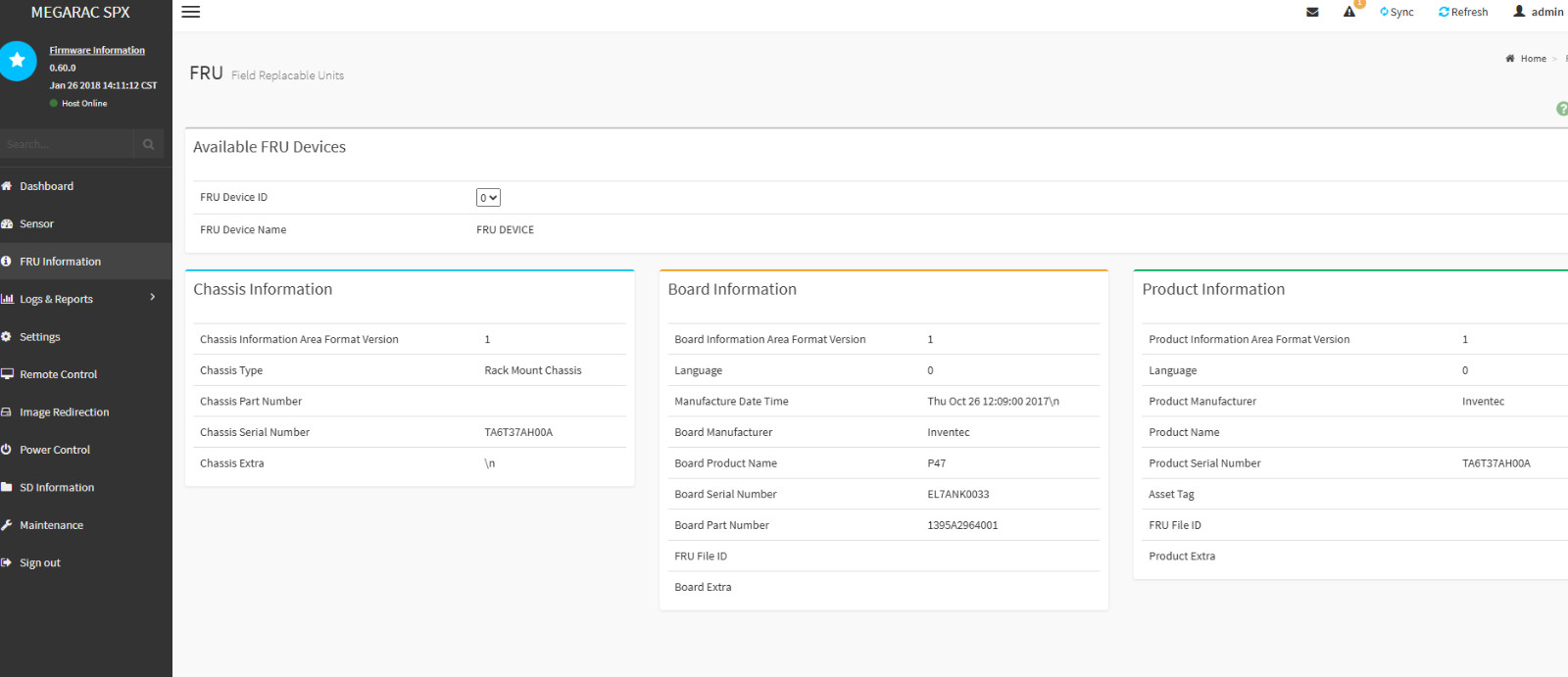Click the Refresh icon button
Viewport: 1568px width, 677px height.
(1463, 12)
